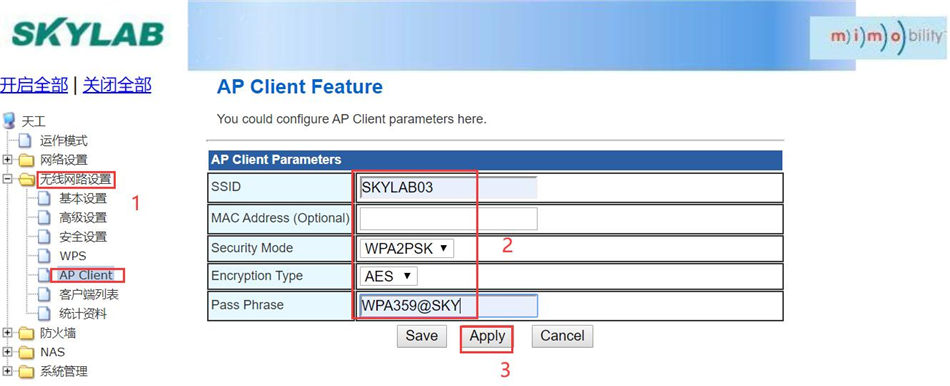Select 系统管理 in the tree
This screenshot has width=950, height=386.
pyautogui.click(x=64, y=371)
